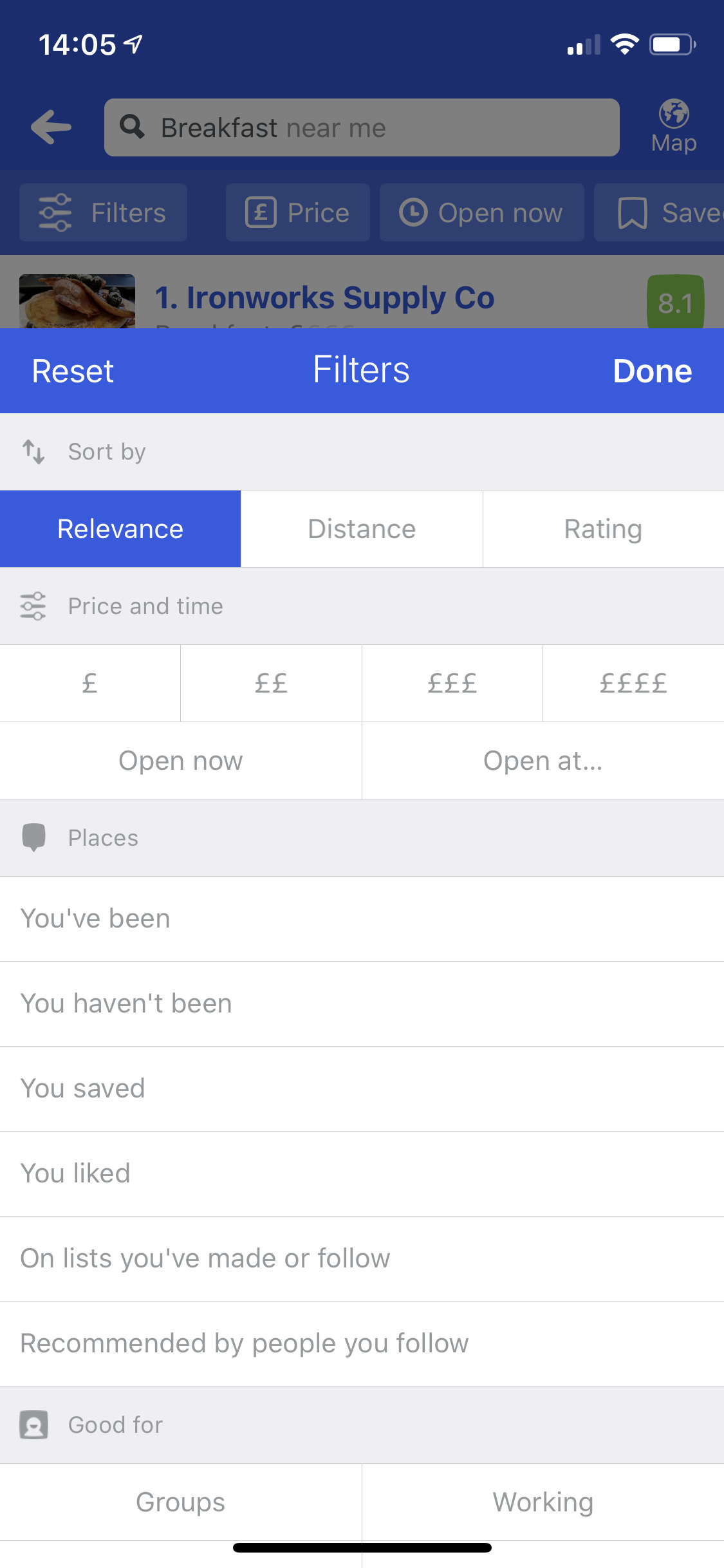Viewport: 724px width, 1568px height.
Task: Toggle the Open now filter option
Action: (181, 760)
